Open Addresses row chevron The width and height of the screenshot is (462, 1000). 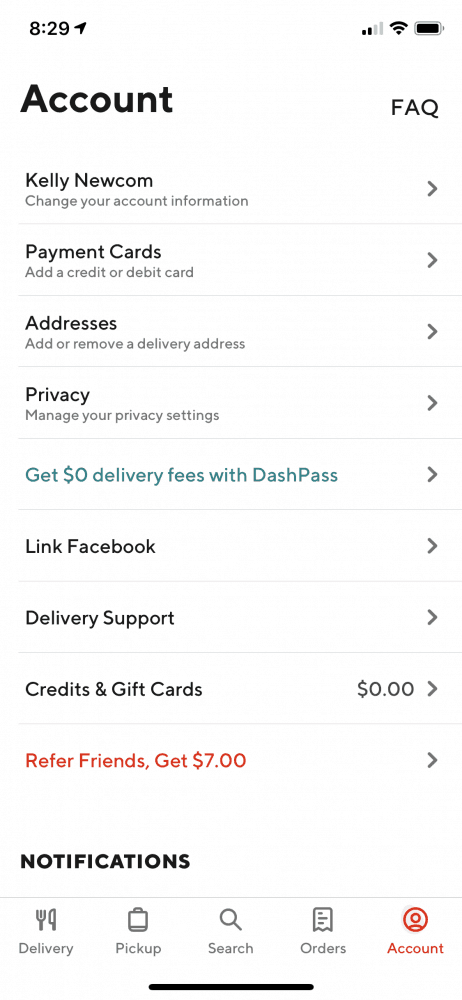pos(432,331)
